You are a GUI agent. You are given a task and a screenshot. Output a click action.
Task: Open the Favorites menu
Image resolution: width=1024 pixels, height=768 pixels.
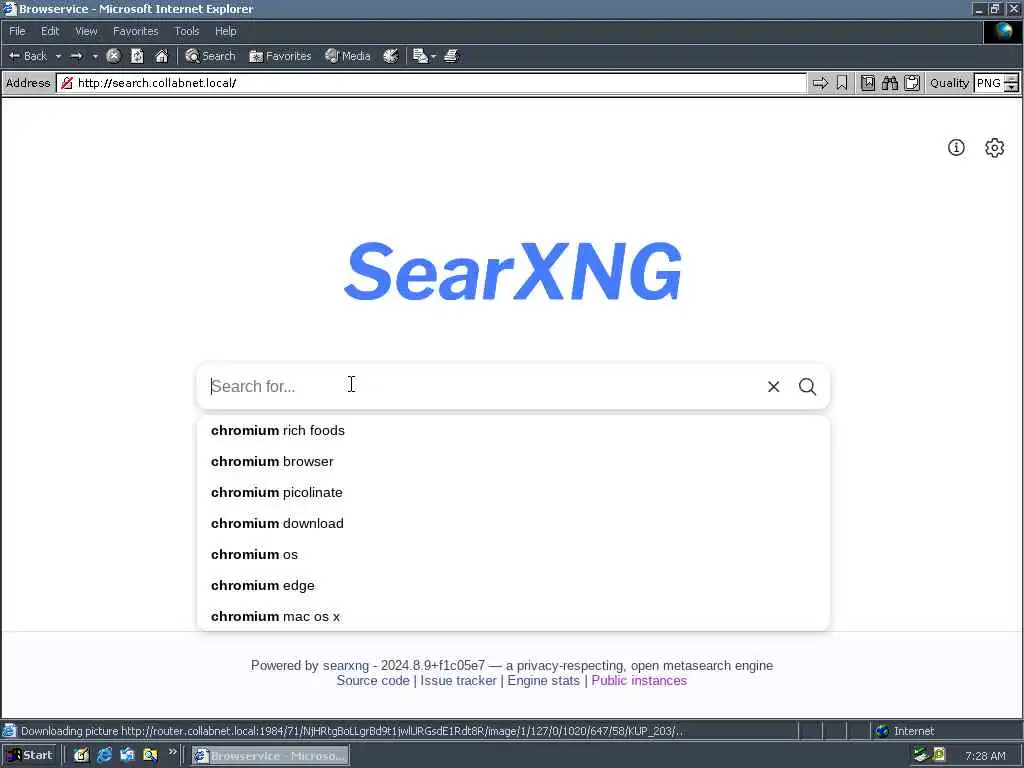point(135,31)
